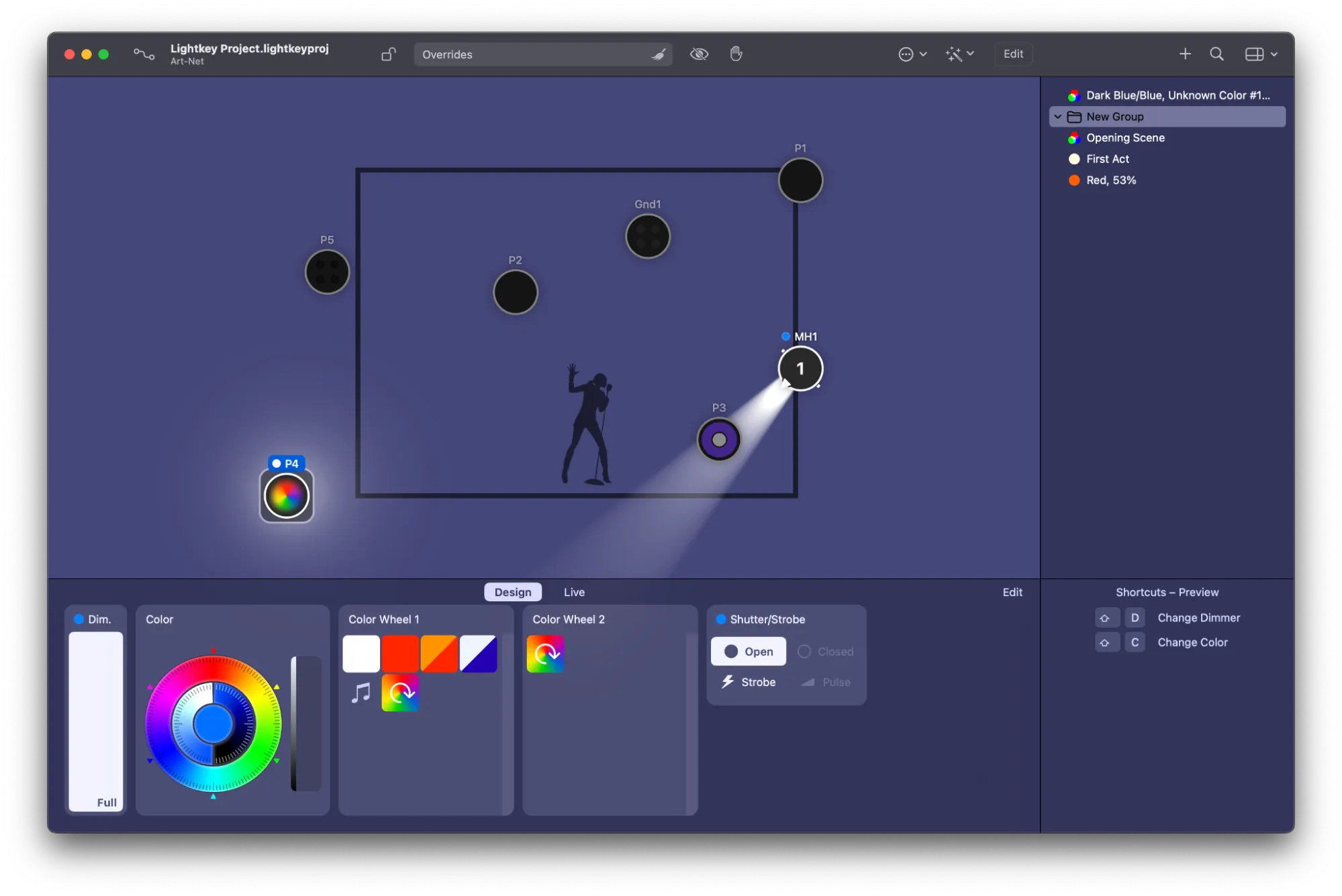1342x896 pixels.
Task: Open the layout view dropdown
Action: (x=1260, y=54)
